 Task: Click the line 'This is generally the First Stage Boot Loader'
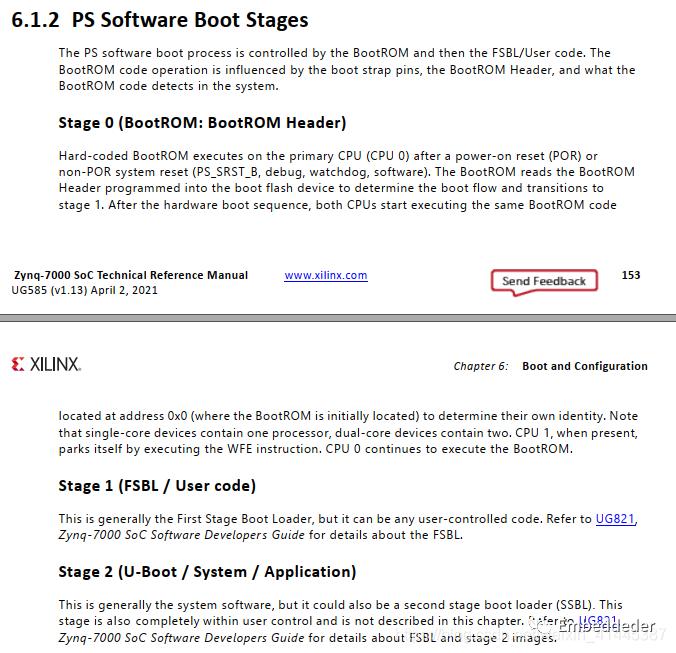pyautogui.click(x=348, y=519)
